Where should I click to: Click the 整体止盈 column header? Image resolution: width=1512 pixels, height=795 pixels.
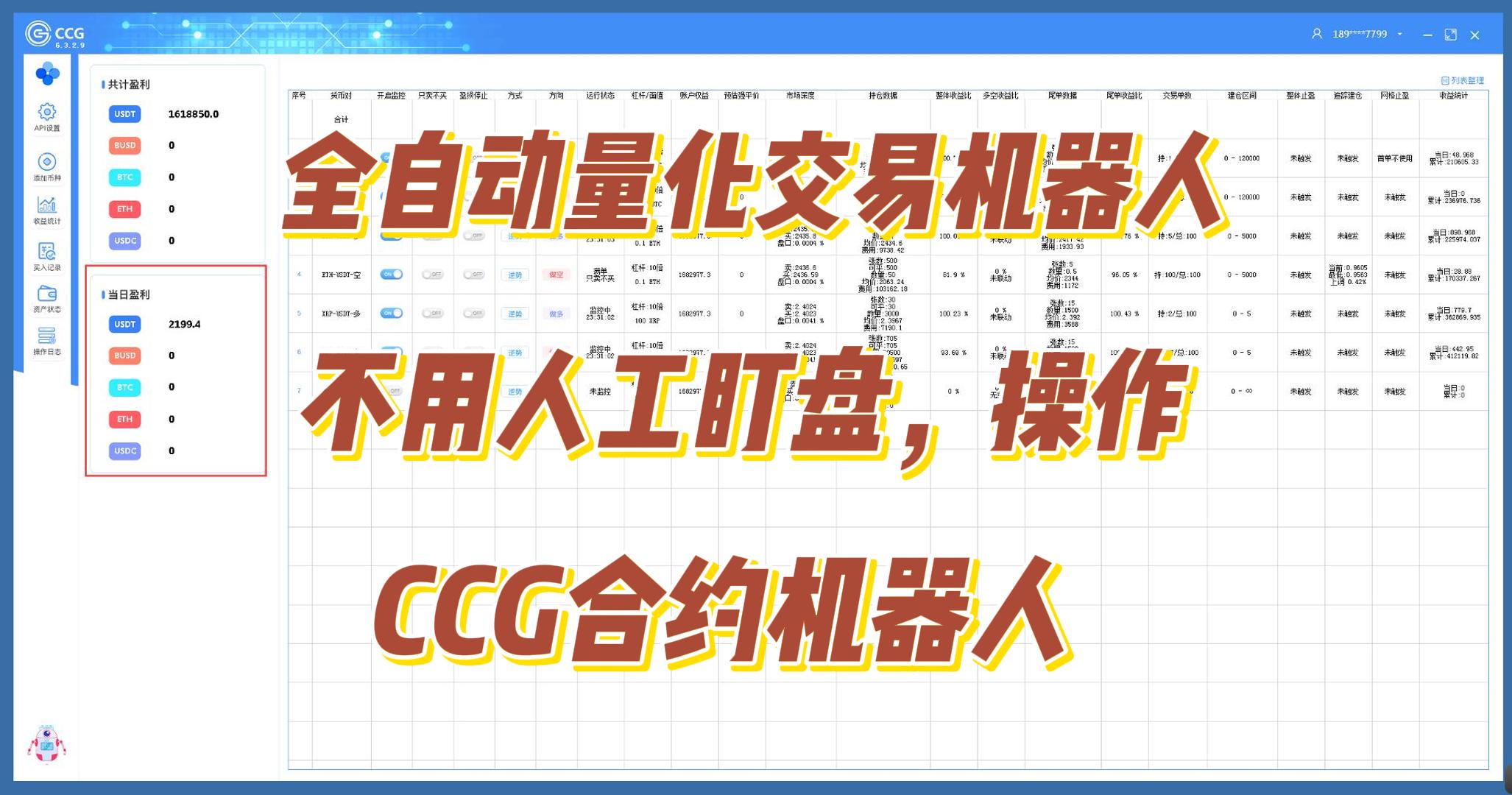tap(1301, 96)
